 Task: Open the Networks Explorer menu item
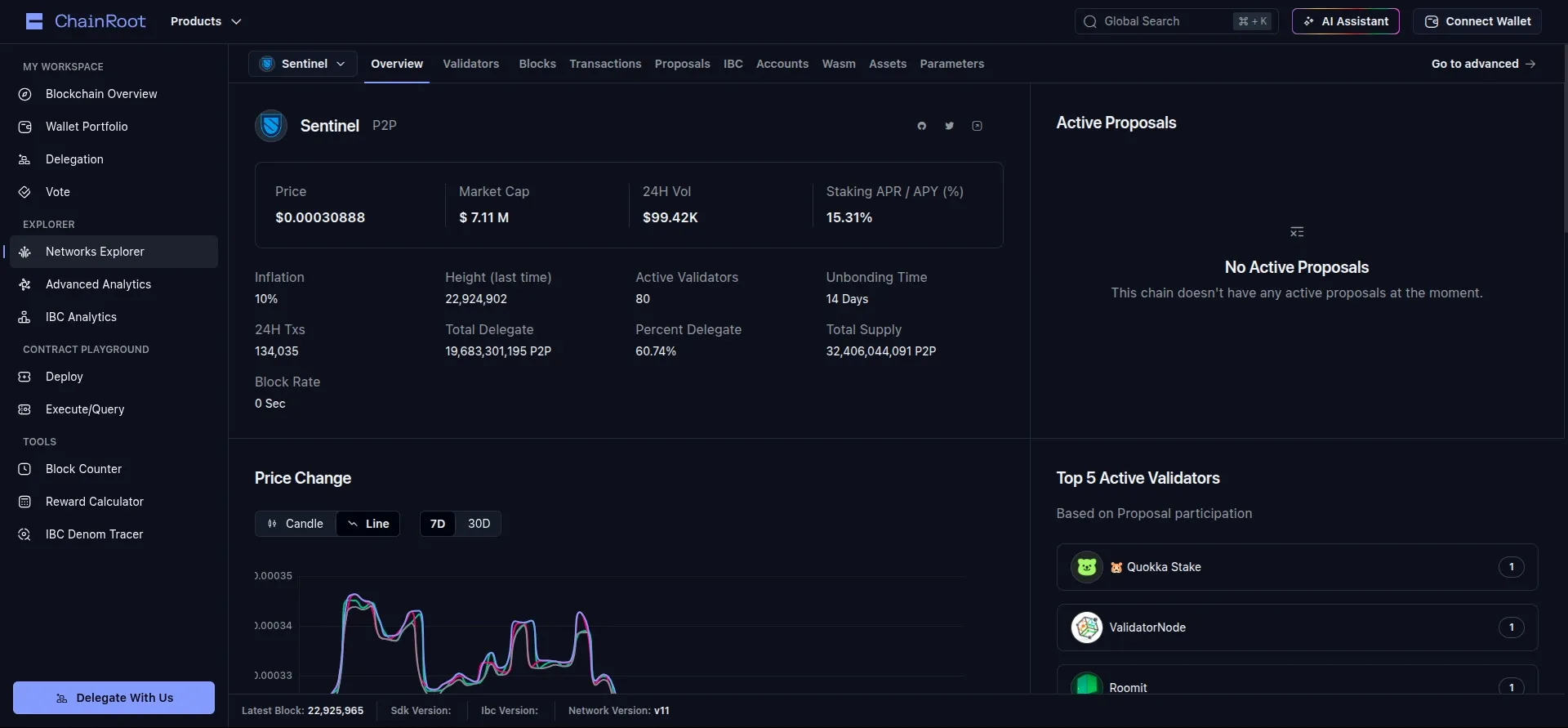pos(114,252)
